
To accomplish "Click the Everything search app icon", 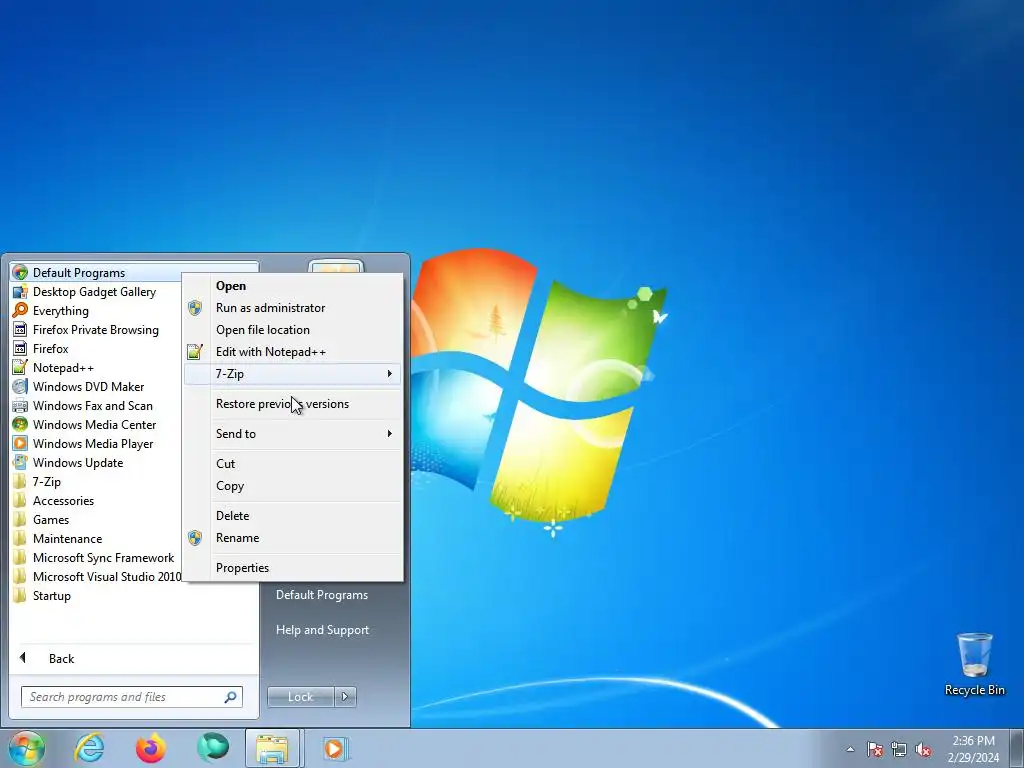I will pyautogui.click(x=20, y=311).
